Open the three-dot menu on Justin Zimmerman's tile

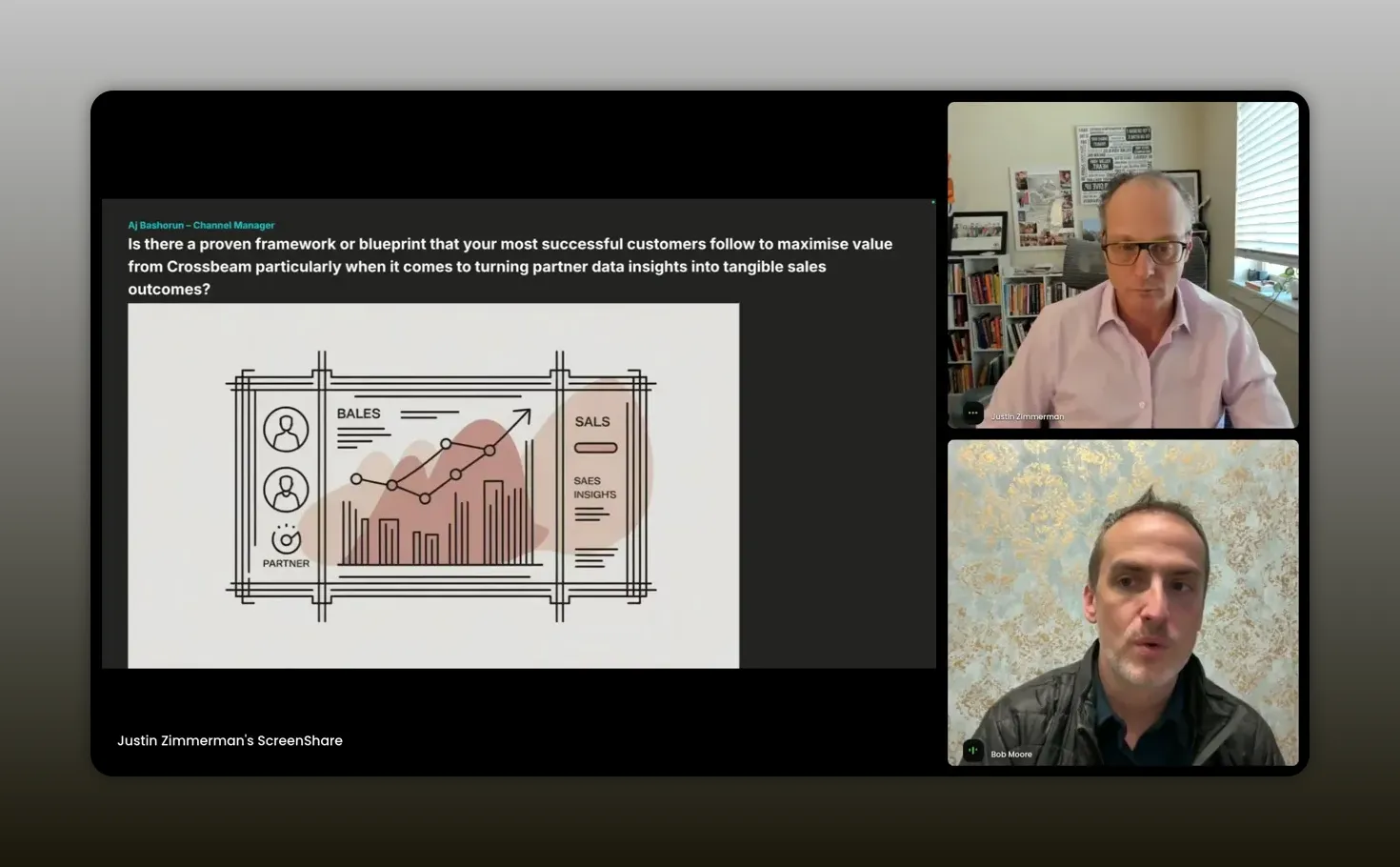972,412
